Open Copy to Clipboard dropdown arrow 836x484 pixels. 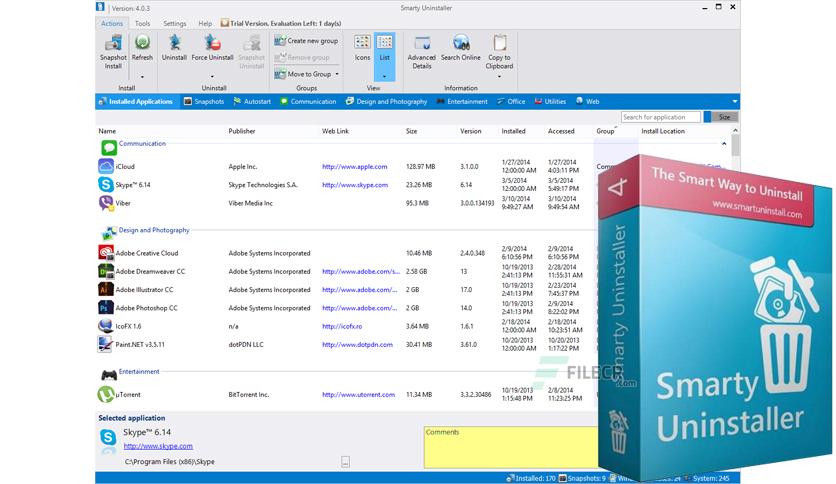pyautogui.click(x=500, y=77)
